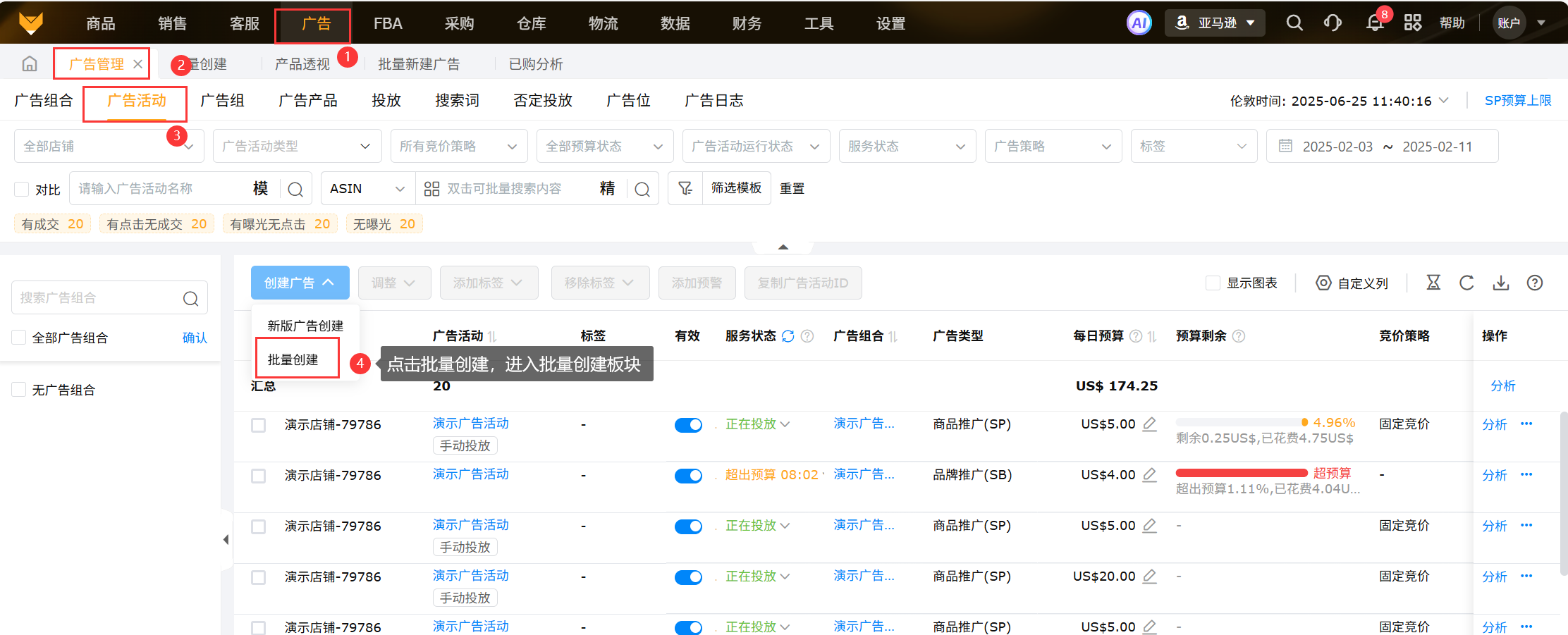Click the download export icon
The image size is (1568, 635).
(1500, 283)
